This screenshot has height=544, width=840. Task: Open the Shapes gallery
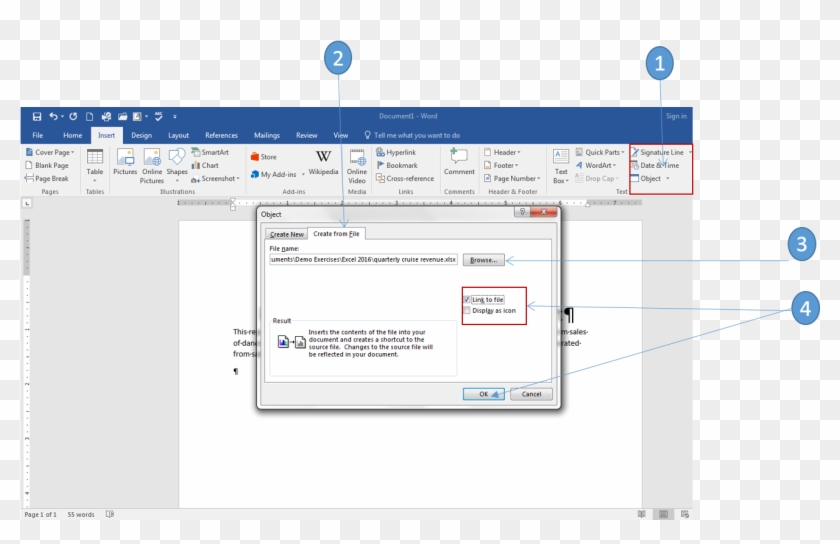177,165
